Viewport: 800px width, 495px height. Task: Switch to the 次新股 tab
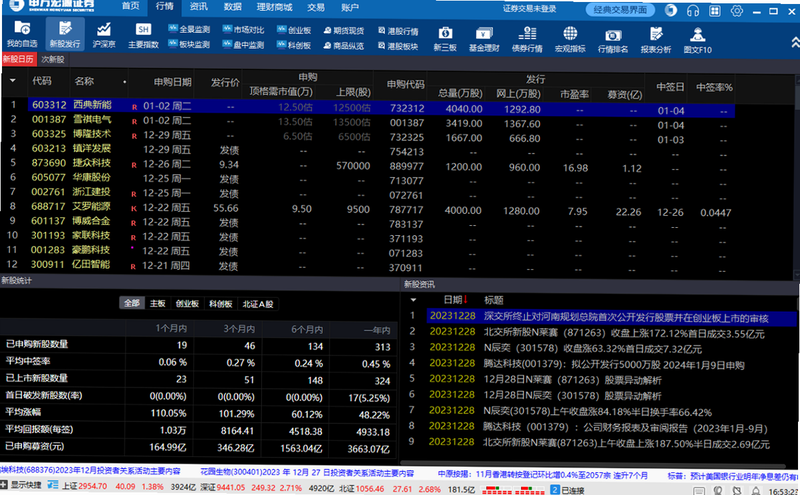click(53, 59)
